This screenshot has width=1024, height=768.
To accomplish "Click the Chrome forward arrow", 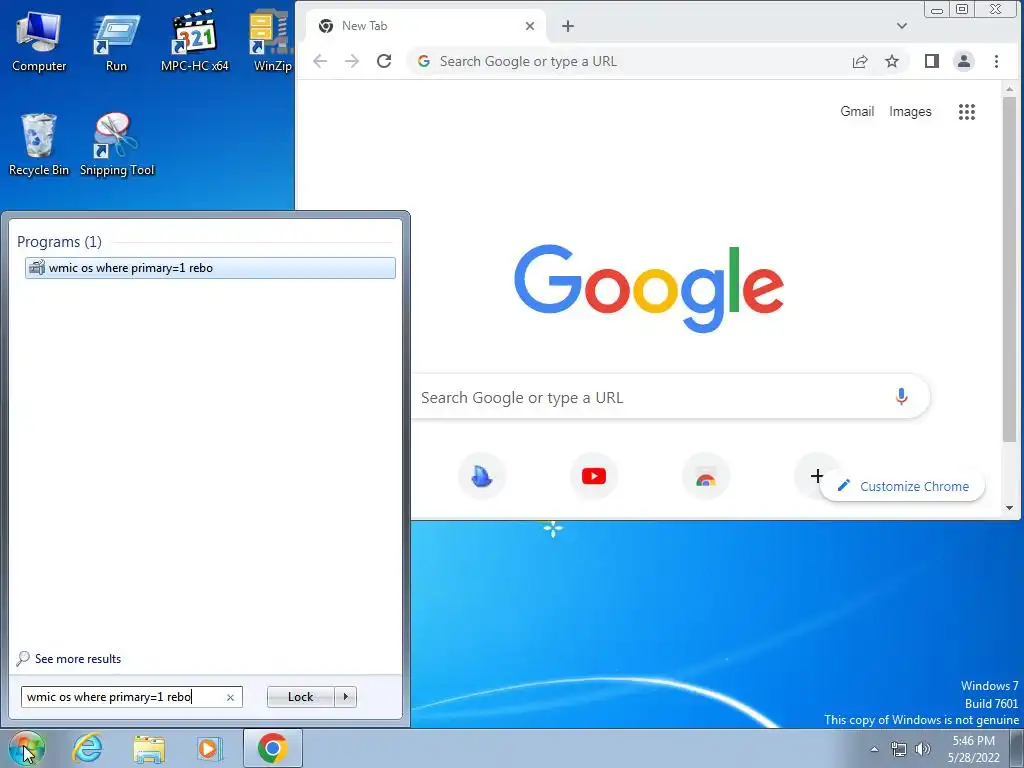I will point(352,61).
